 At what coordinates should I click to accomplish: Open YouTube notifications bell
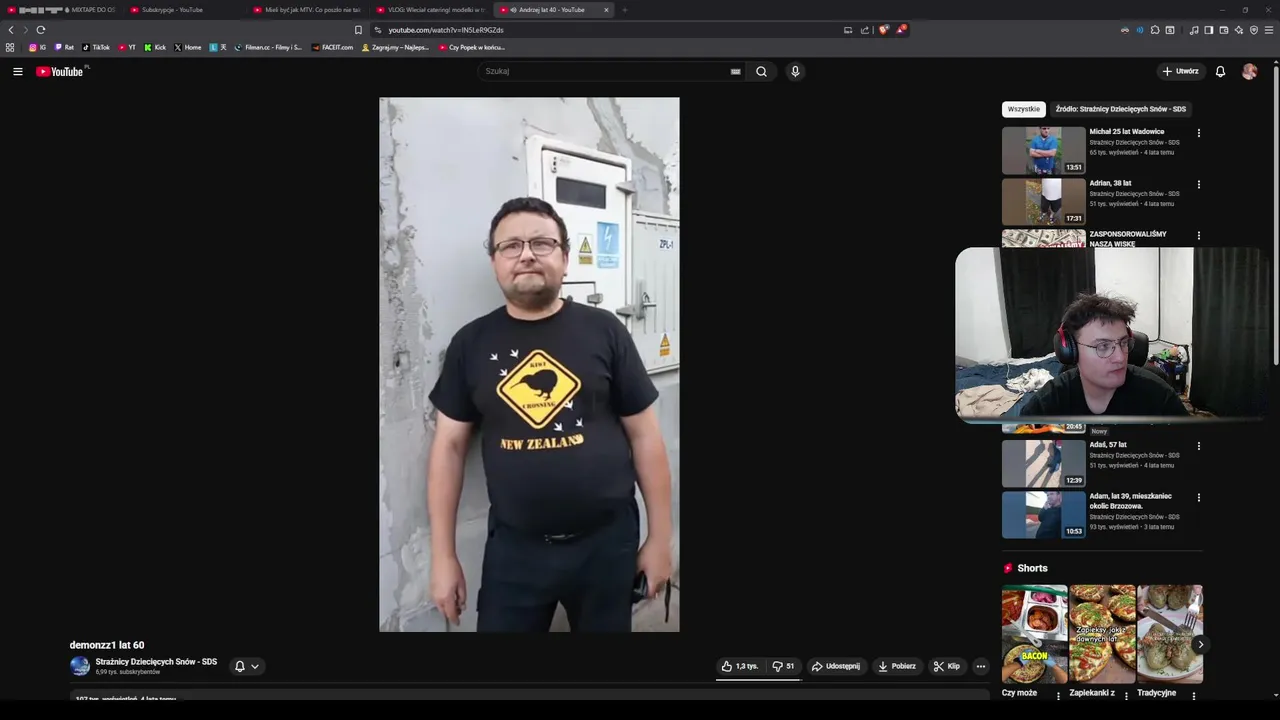(1220, 71)
